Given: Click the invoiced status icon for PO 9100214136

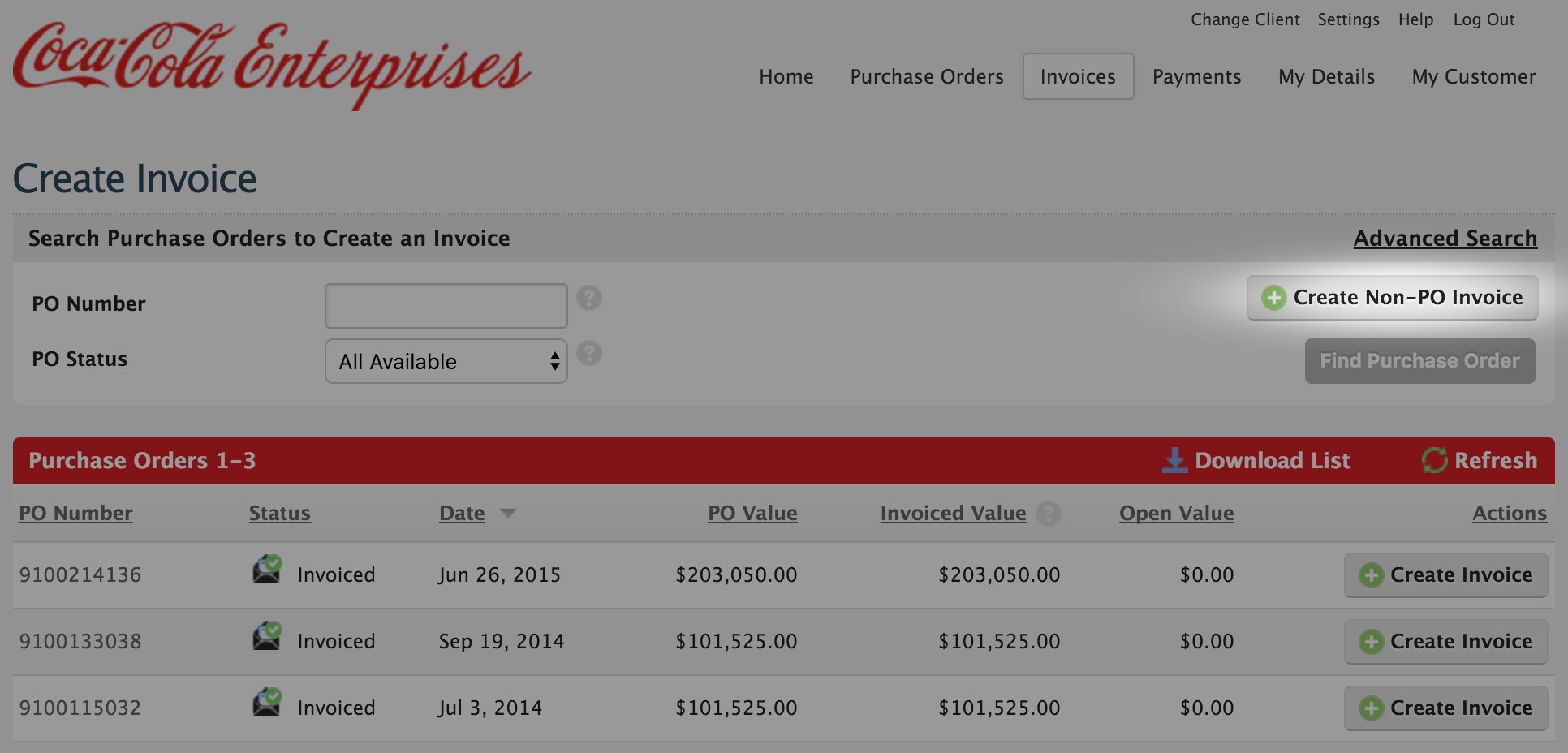Looking at the screenshot, I should tap(267, 570).
